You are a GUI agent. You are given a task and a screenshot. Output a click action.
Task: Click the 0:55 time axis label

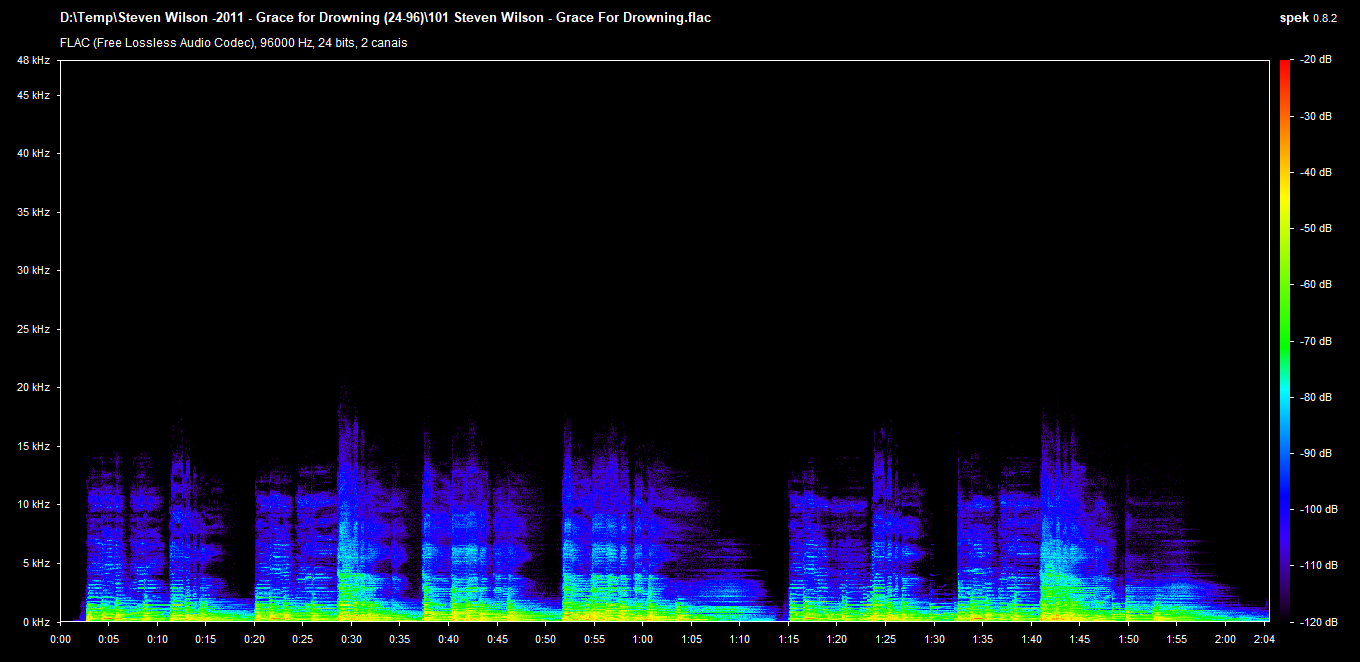click(594, 639)
